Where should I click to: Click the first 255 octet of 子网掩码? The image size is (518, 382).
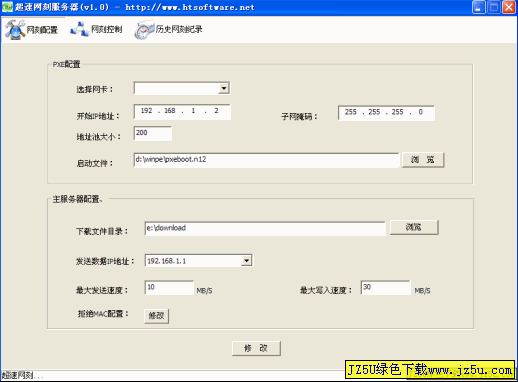click(x=351, y=112)
